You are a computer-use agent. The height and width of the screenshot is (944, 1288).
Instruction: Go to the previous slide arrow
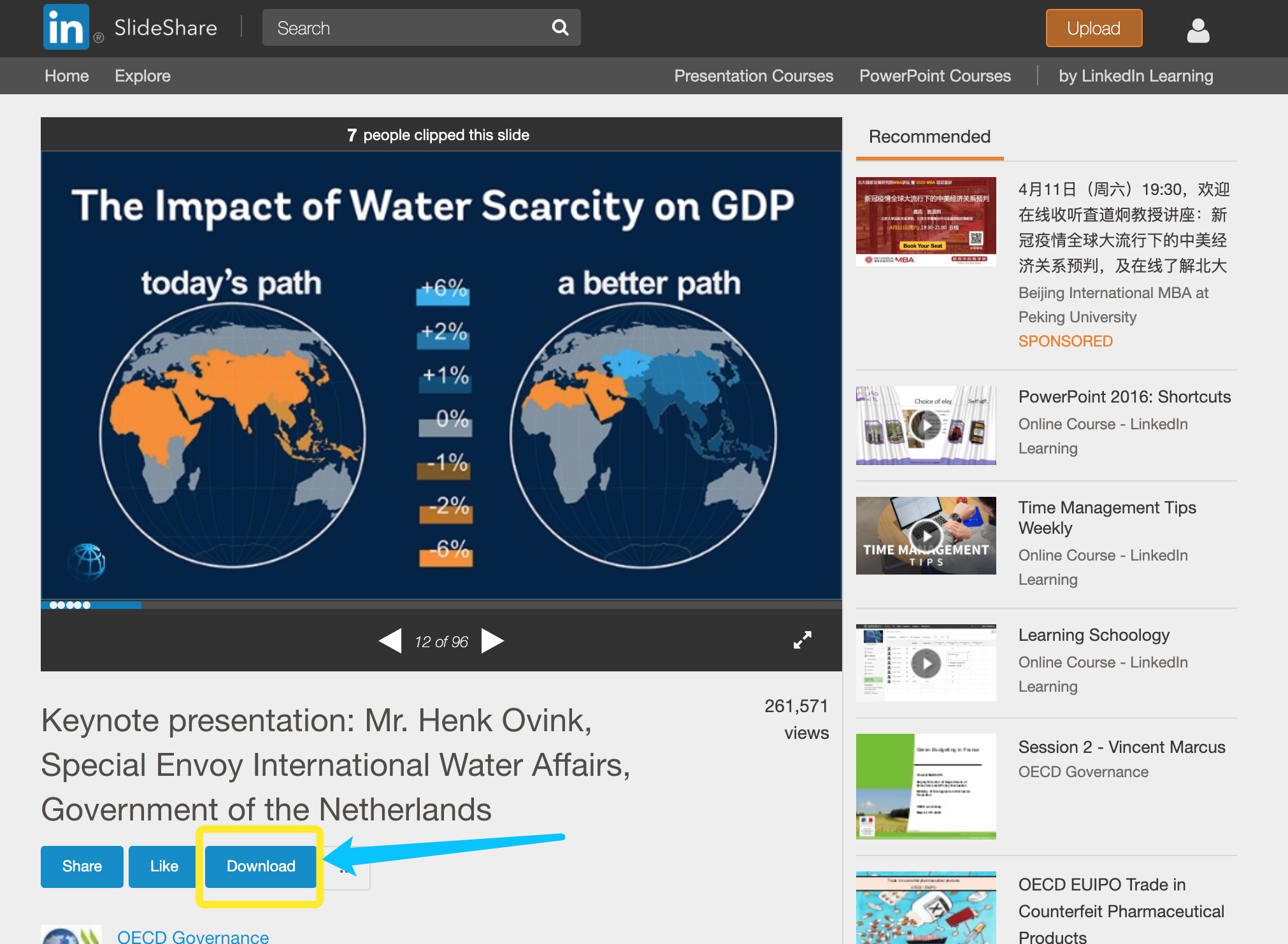pos(390,641)
